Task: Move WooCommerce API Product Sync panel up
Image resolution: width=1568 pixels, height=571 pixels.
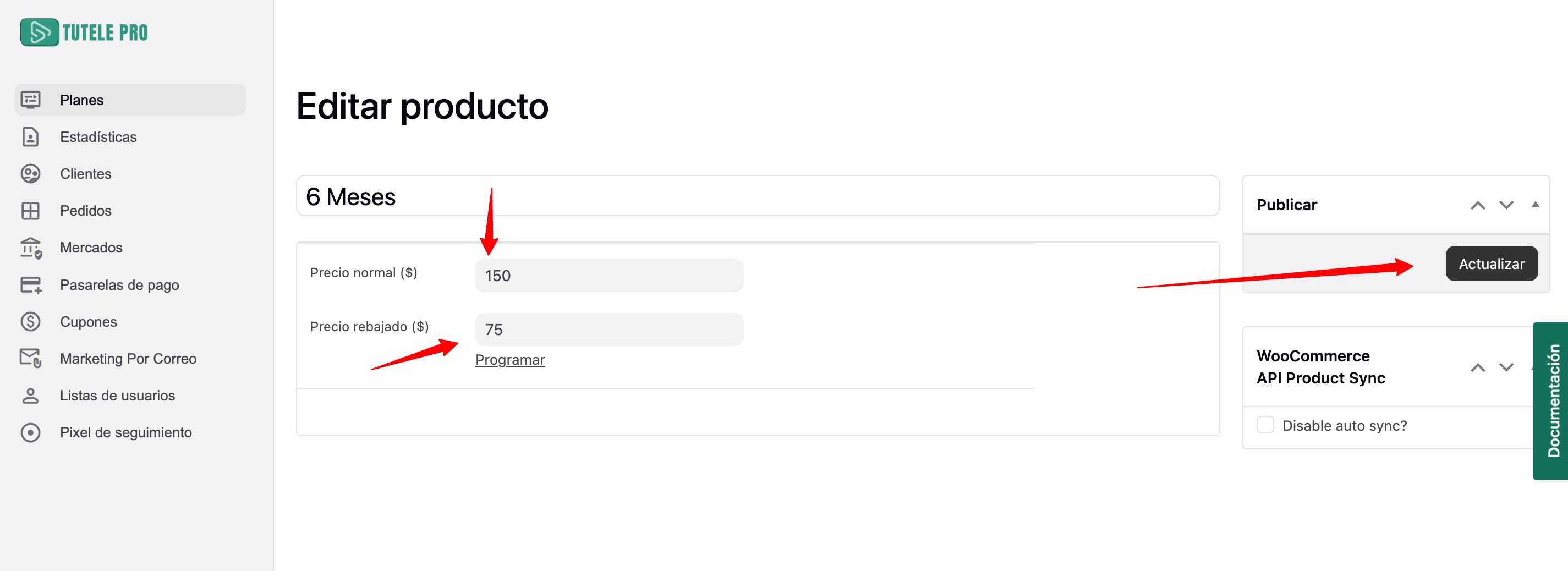Action: pos(1477,367)
